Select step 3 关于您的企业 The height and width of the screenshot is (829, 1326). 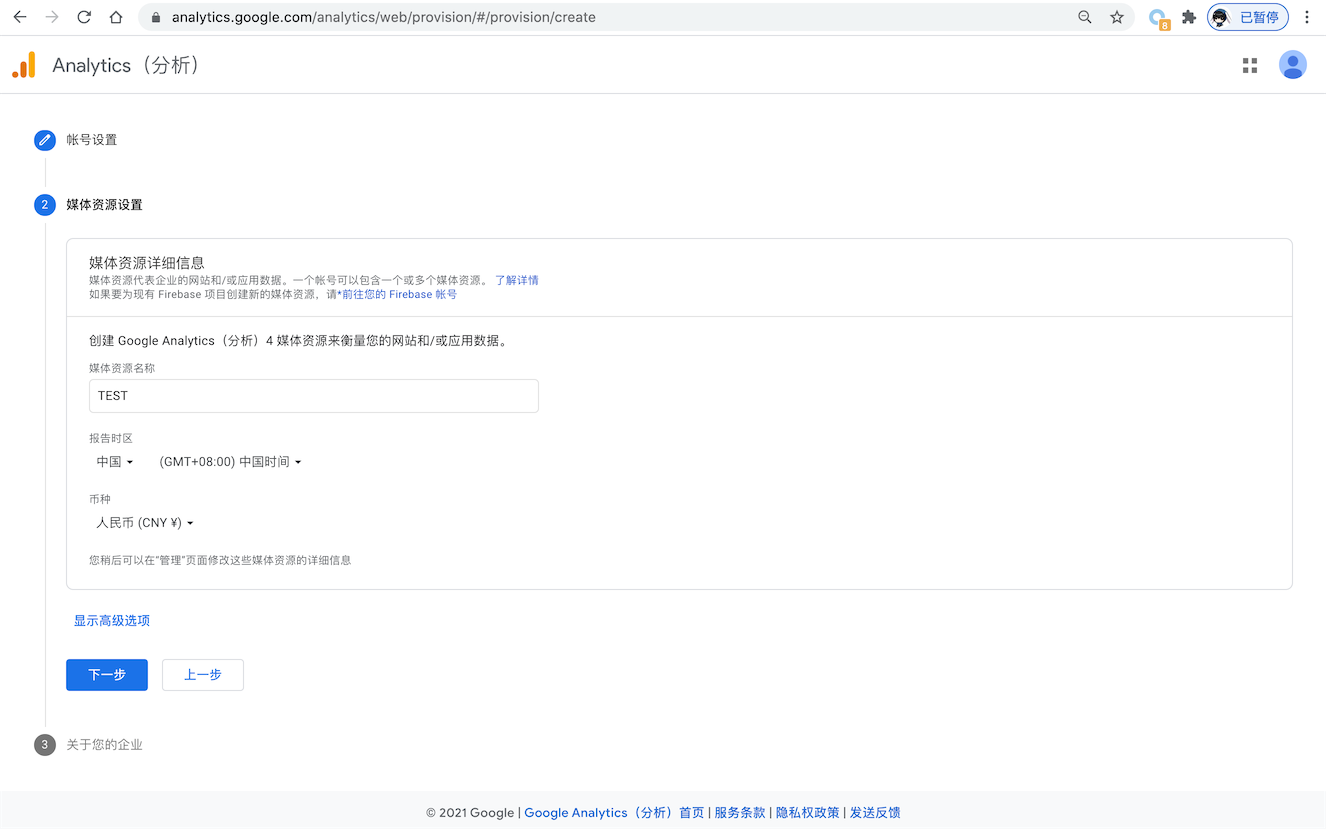pos(104,745)
